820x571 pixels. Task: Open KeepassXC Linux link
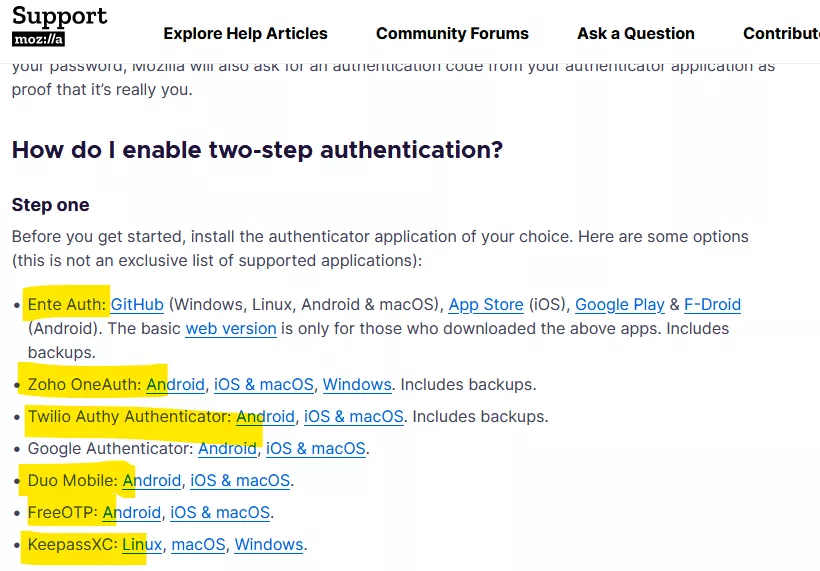[x=142, y=544]
